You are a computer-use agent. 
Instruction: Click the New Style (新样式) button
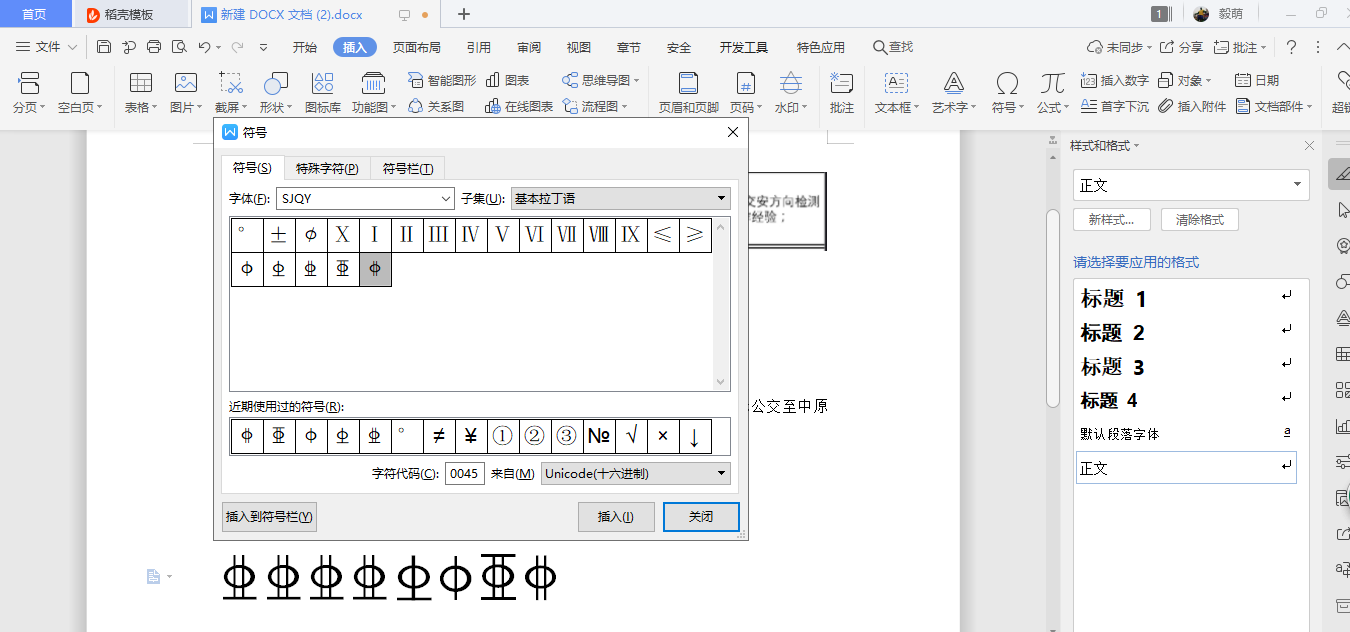click(x=1112, y=220)
